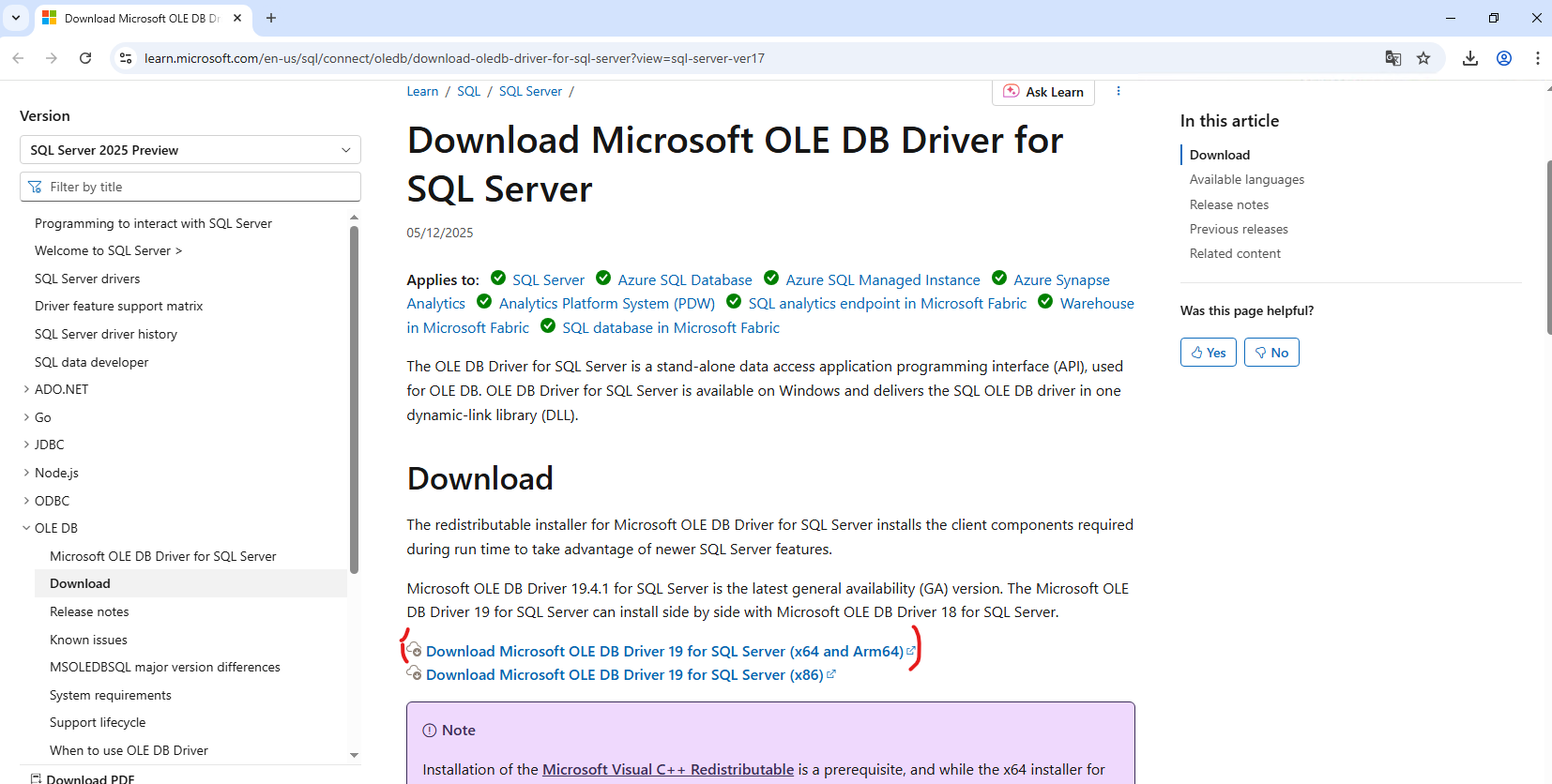Image resolution: width=1552 pixels, height=784 pixels.
Task: Jump to Previous releases in article outline
Action: (x=1238, y=229)
